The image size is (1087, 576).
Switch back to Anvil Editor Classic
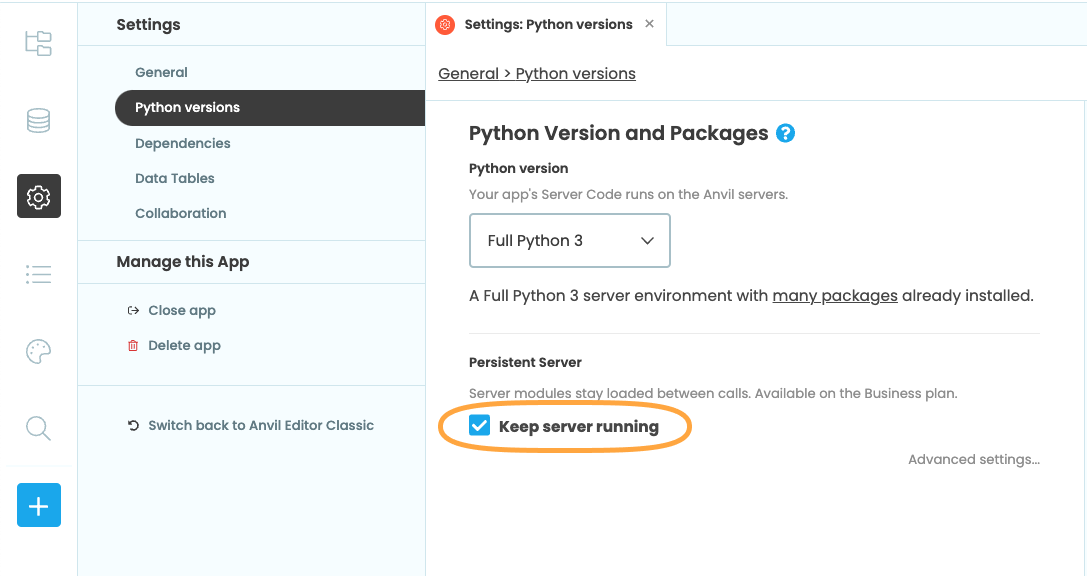[x=260, y=425]
